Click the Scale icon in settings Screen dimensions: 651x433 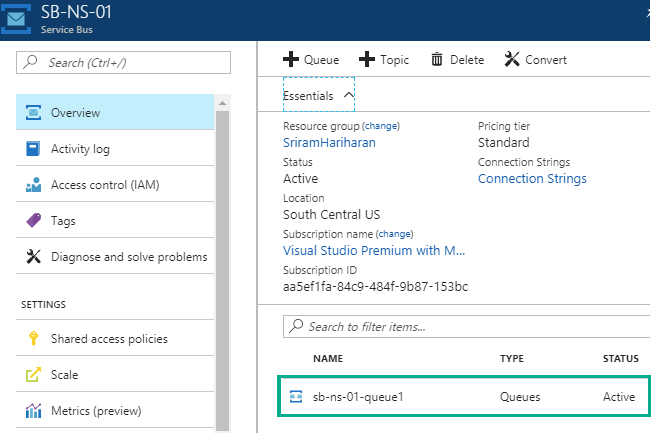click(x=32, y=375)
